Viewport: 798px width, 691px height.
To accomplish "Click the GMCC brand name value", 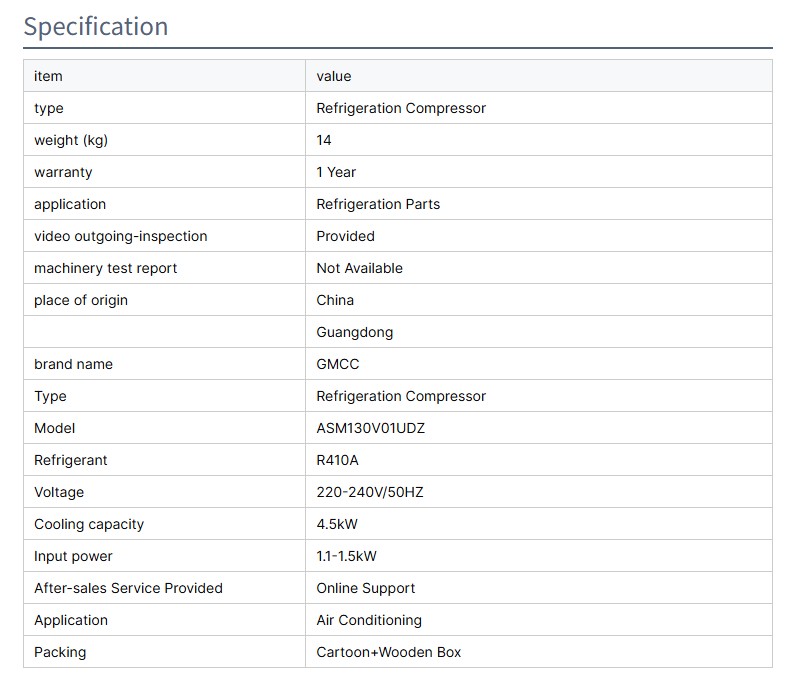I will click(x=338, y=364).
